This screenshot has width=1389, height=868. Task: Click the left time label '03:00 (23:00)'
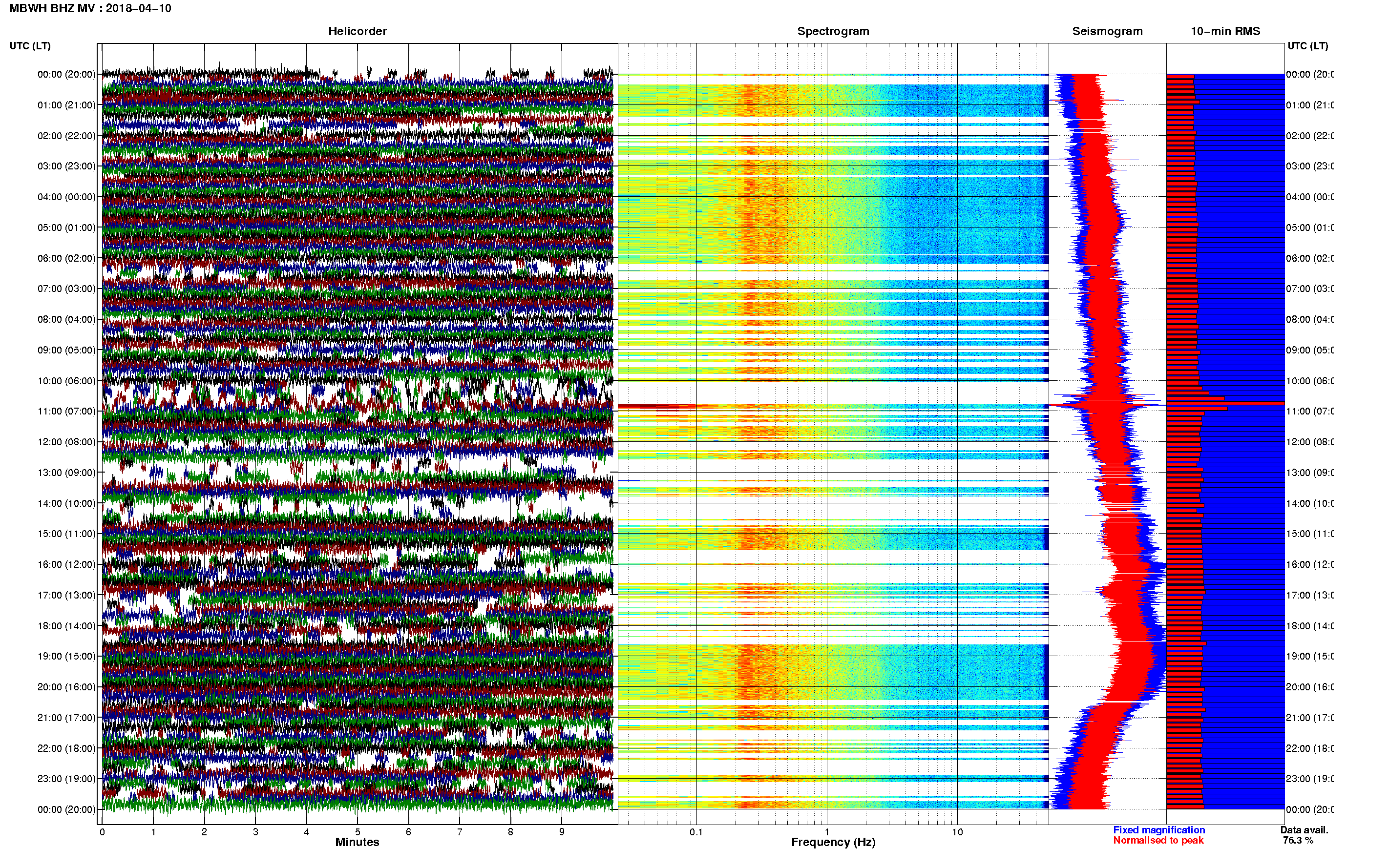click(x=66, y=166)
